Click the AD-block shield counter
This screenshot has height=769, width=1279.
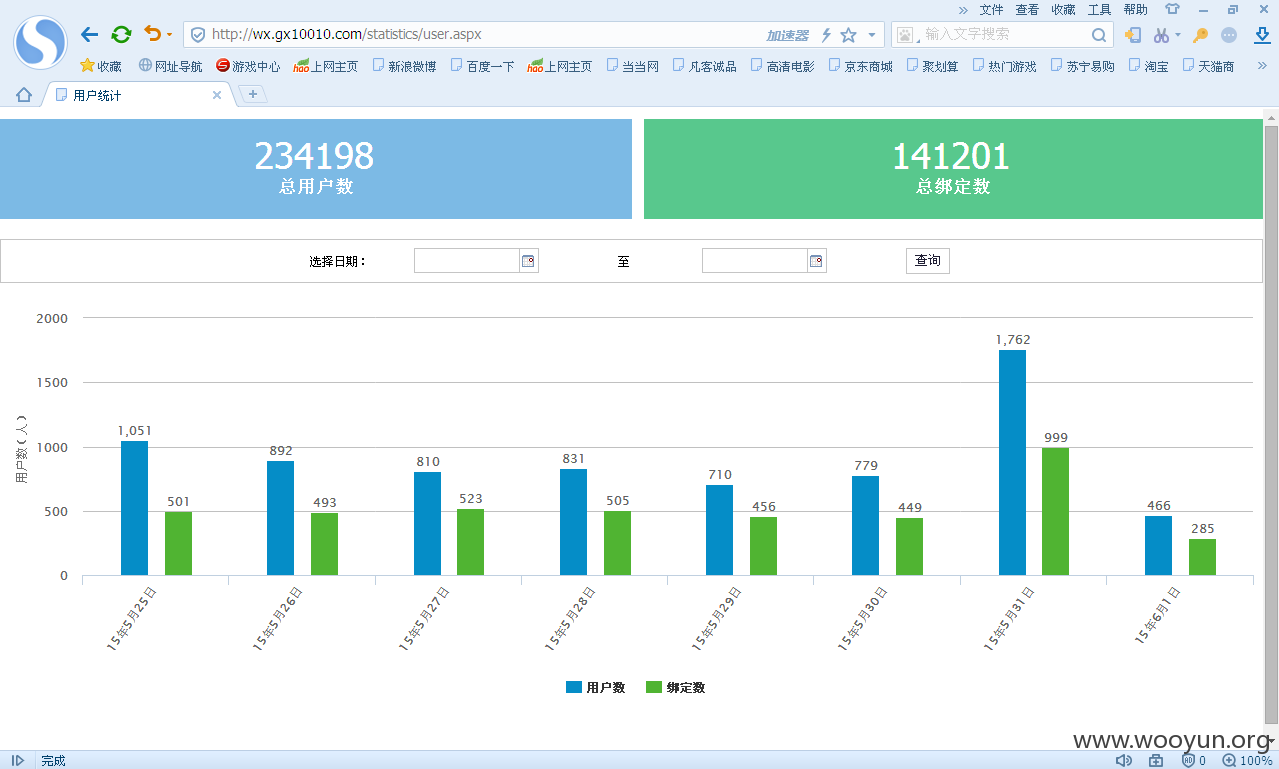coord(1194,760)
